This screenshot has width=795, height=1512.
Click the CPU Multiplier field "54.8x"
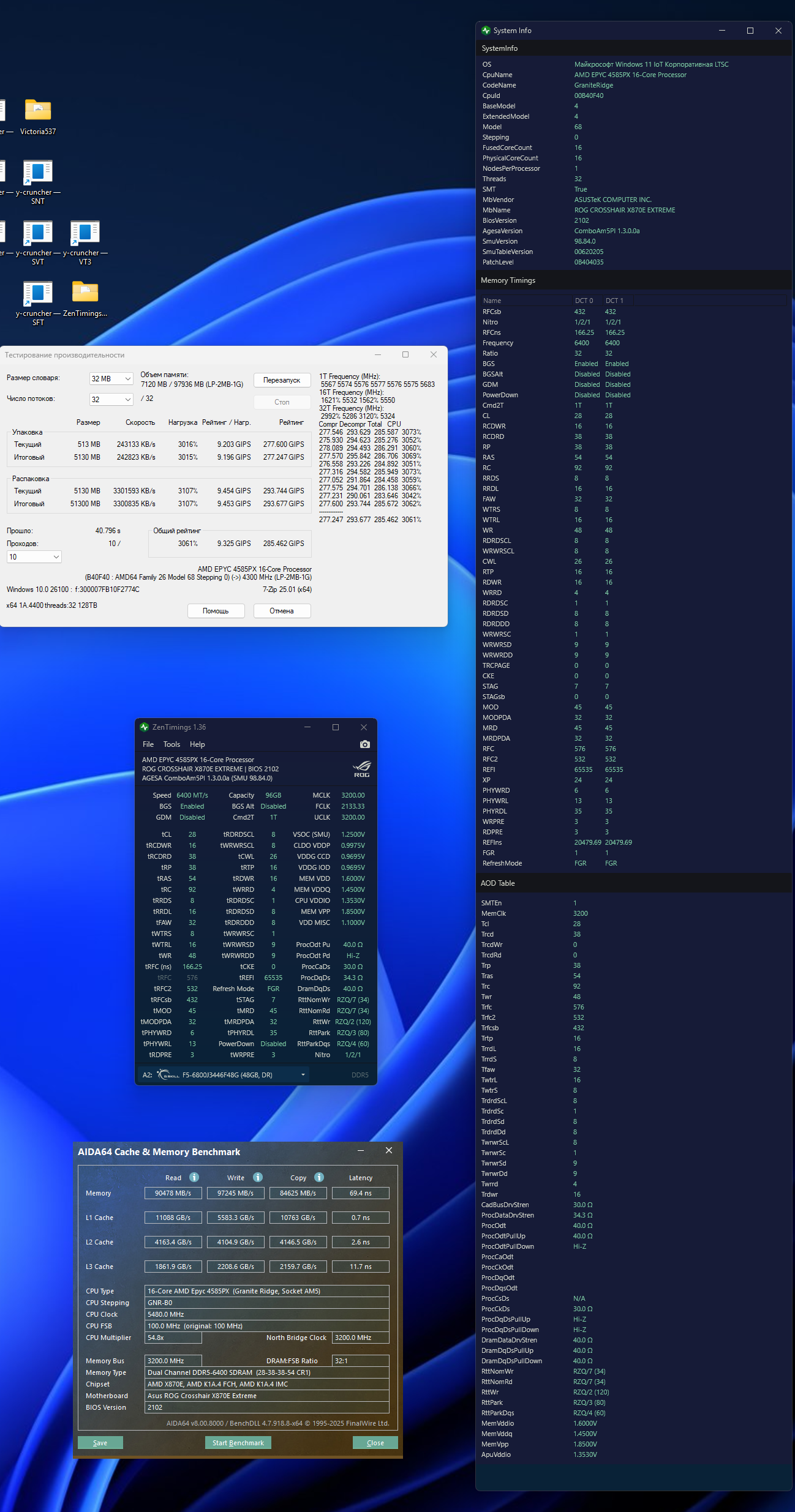pos(173,1338)
